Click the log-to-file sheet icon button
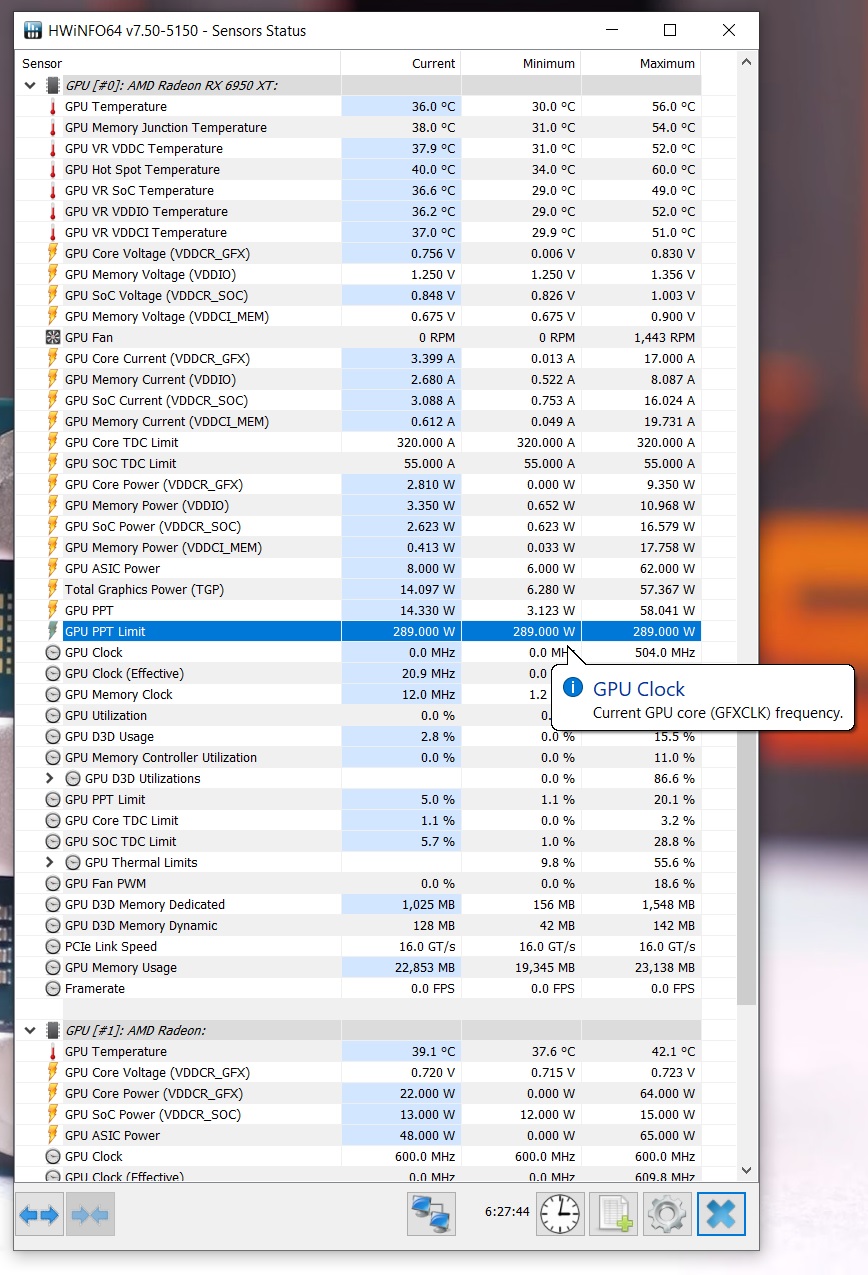Viewport: 868px width, 1275px height. tap(614, 1215)
